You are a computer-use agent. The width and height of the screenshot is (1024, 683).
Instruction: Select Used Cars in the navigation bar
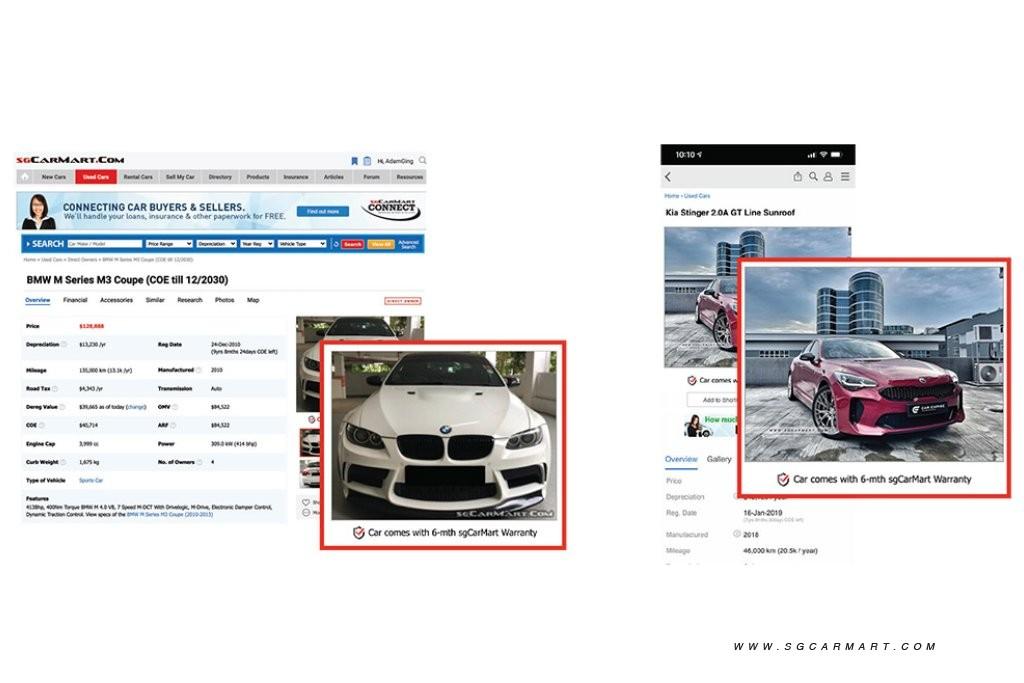click(96, 177)
